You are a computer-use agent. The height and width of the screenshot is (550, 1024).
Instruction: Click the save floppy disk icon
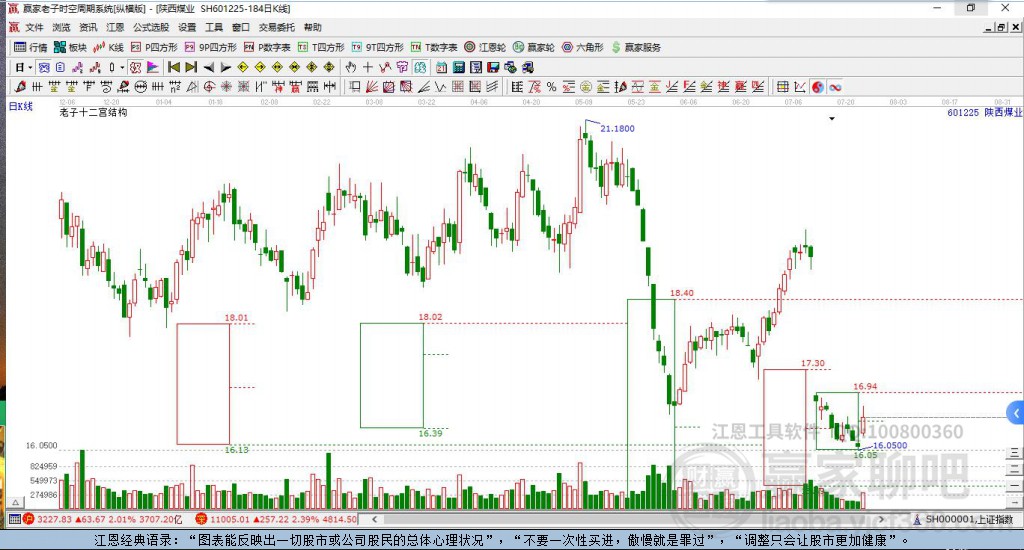pos(493,67)
